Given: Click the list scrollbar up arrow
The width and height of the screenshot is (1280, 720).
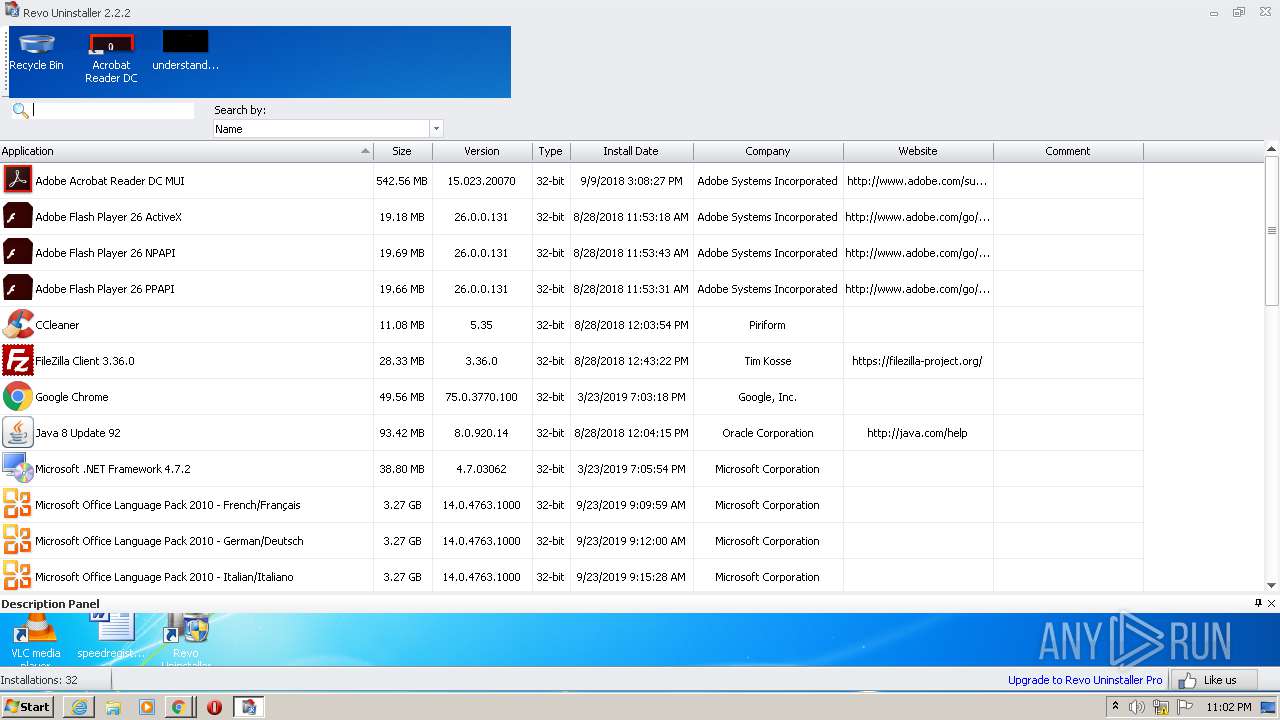Looking at the screenshot, I should pyautogui.click(x=1272, y=150).
